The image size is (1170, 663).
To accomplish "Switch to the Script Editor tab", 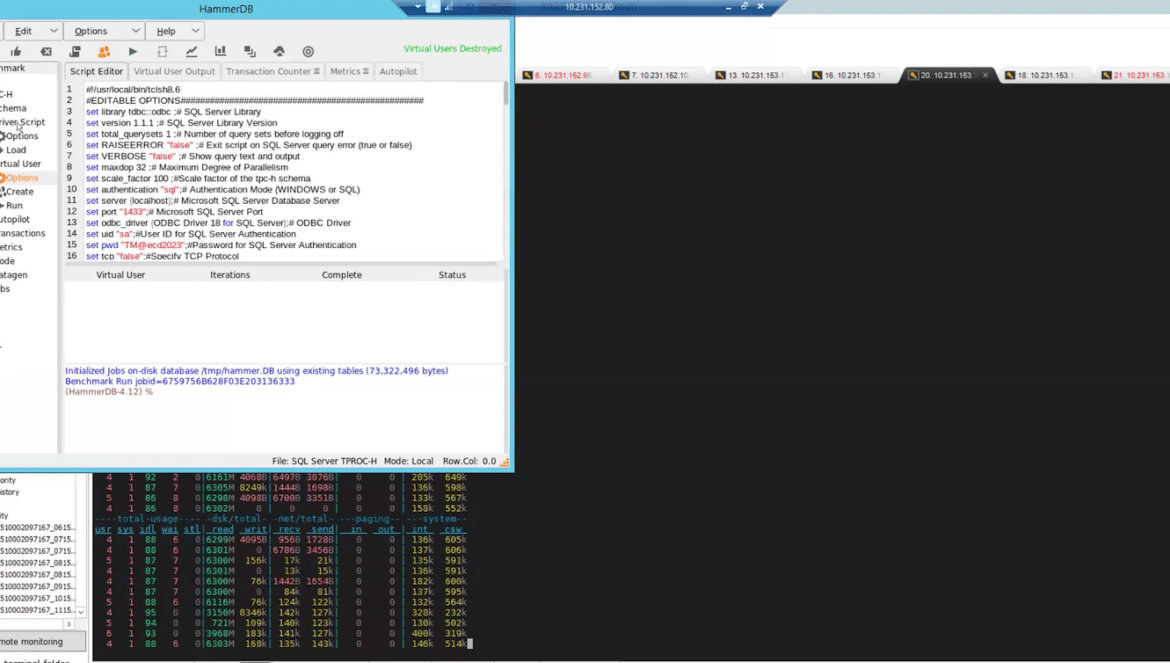I will 96,72.
